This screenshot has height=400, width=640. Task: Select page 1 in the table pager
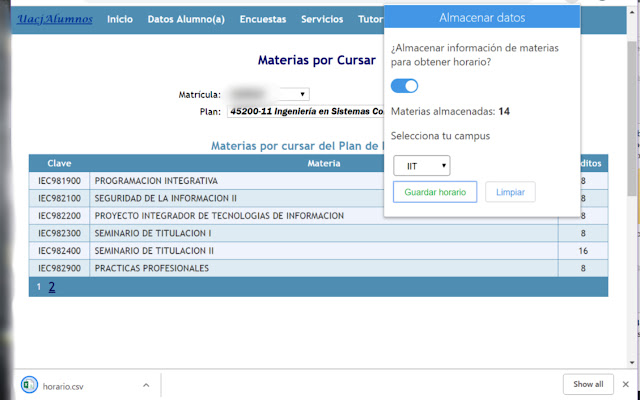pos(38,287)
